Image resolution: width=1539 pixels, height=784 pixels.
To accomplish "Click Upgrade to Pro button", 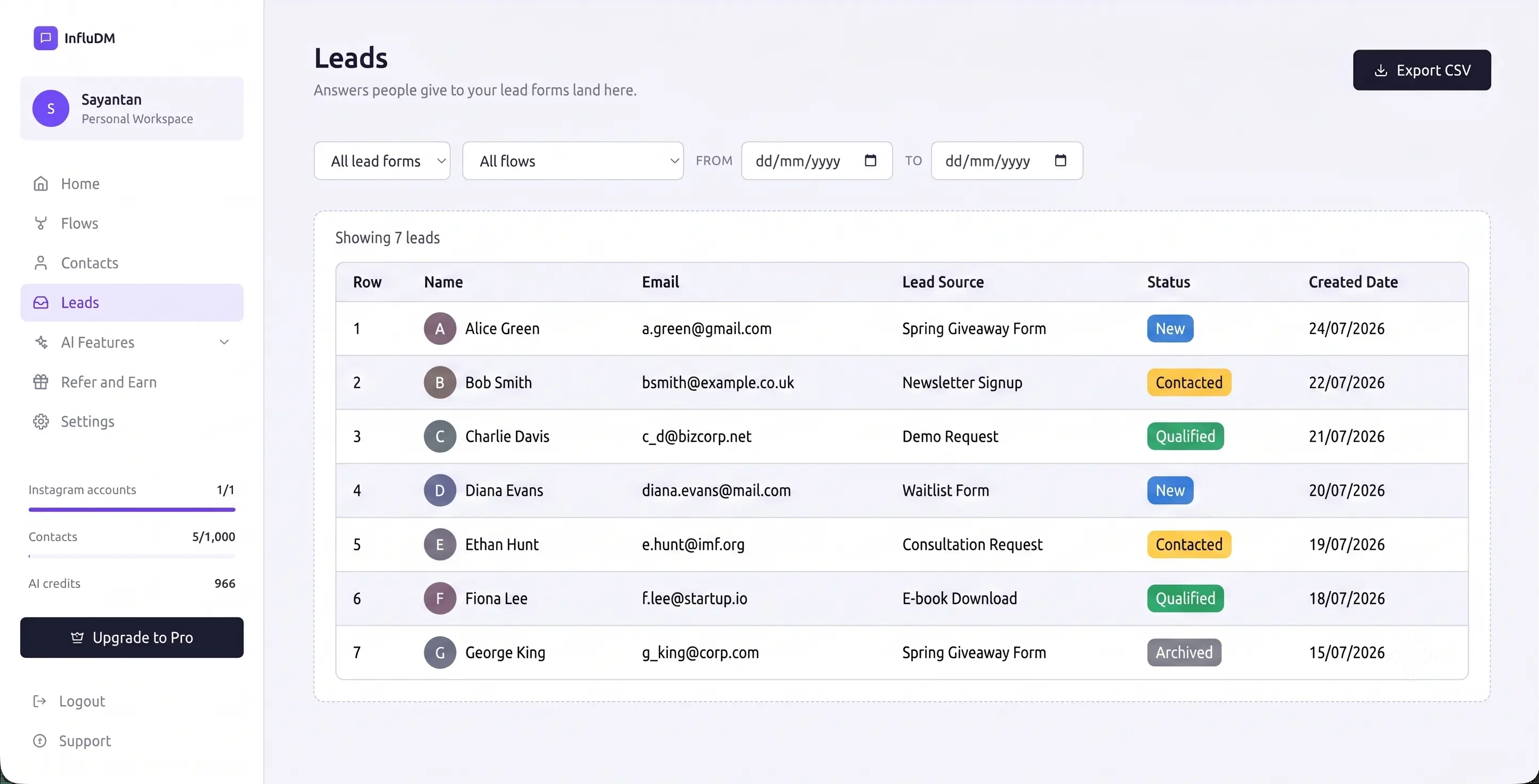I will [x=132, y=637].
